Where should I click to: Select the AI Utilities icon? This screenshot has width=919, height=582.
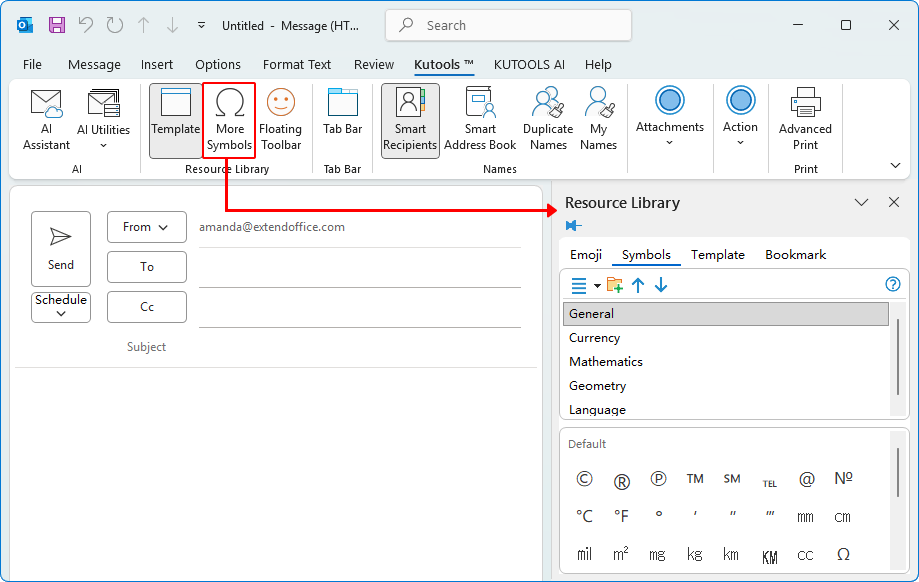pyautogui.click(x=102, y=117)
